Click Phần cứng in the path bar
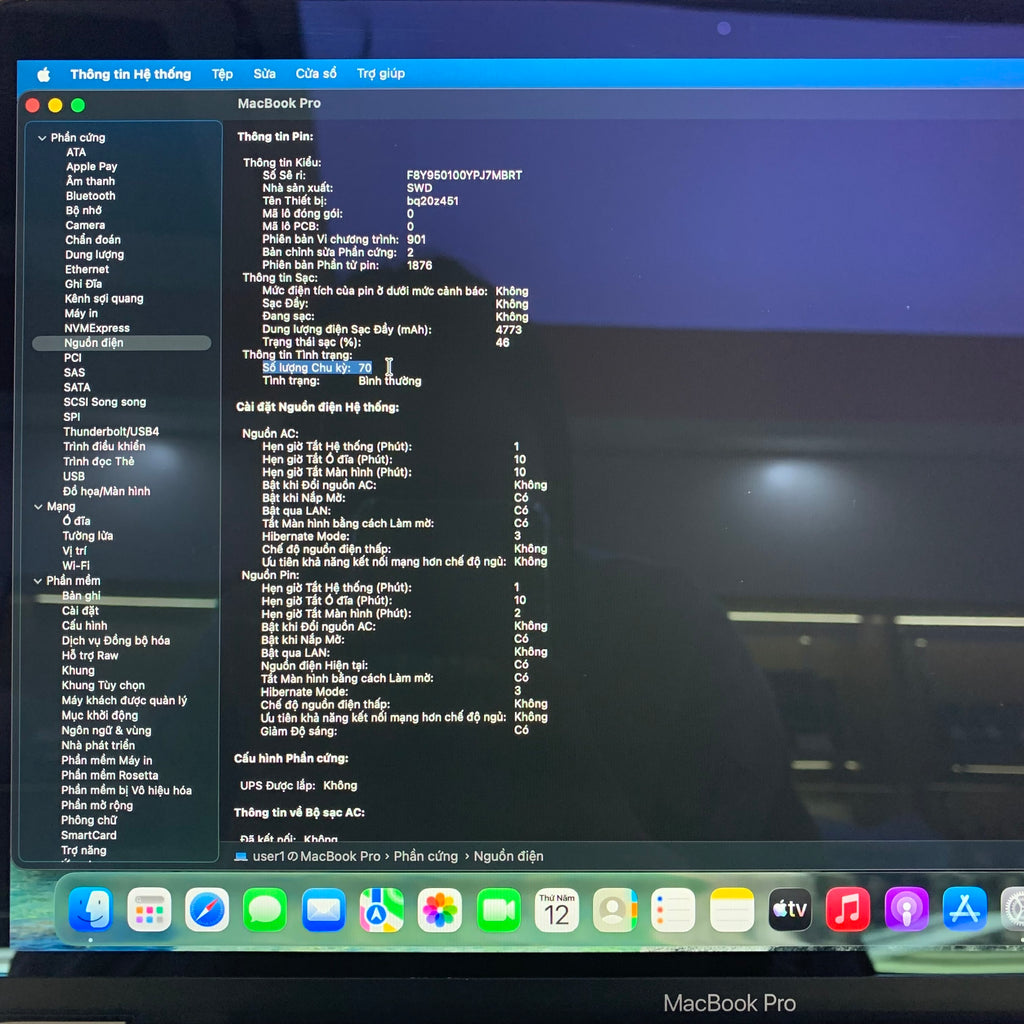Screen dimensions: 1024x1024 tap(425, 856)
